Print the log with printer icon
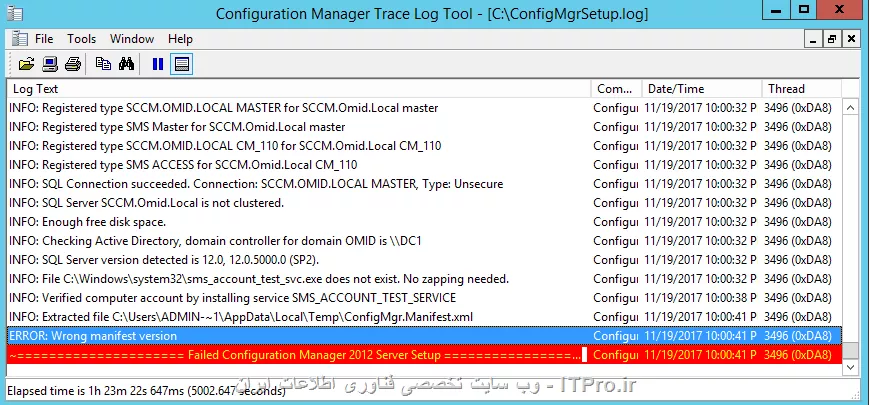The height and width of the screenshot is (405, 870). click(73, 64)
